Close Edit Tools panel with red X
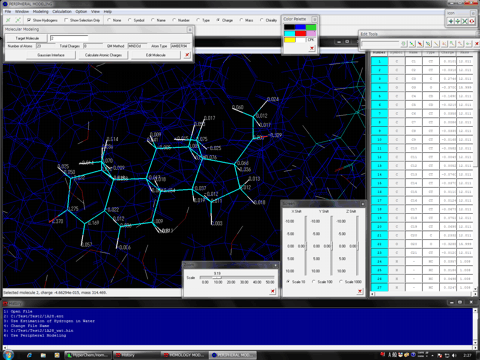The image size is (480, 360). [x=476, y=44]
